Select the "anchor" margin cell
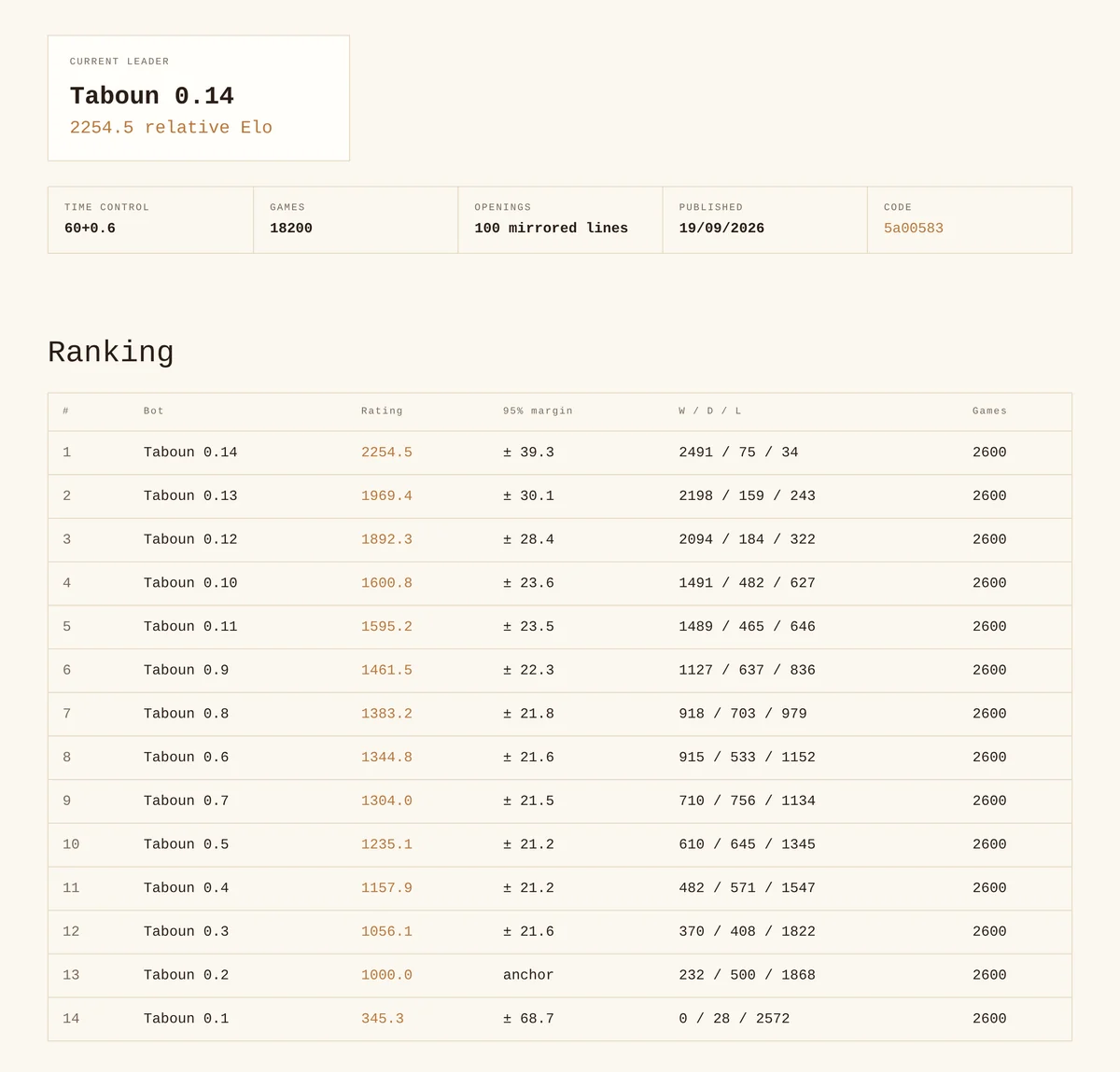Image resolution: width=1120 pixels, height=1072 pixels. click(528, 975)
